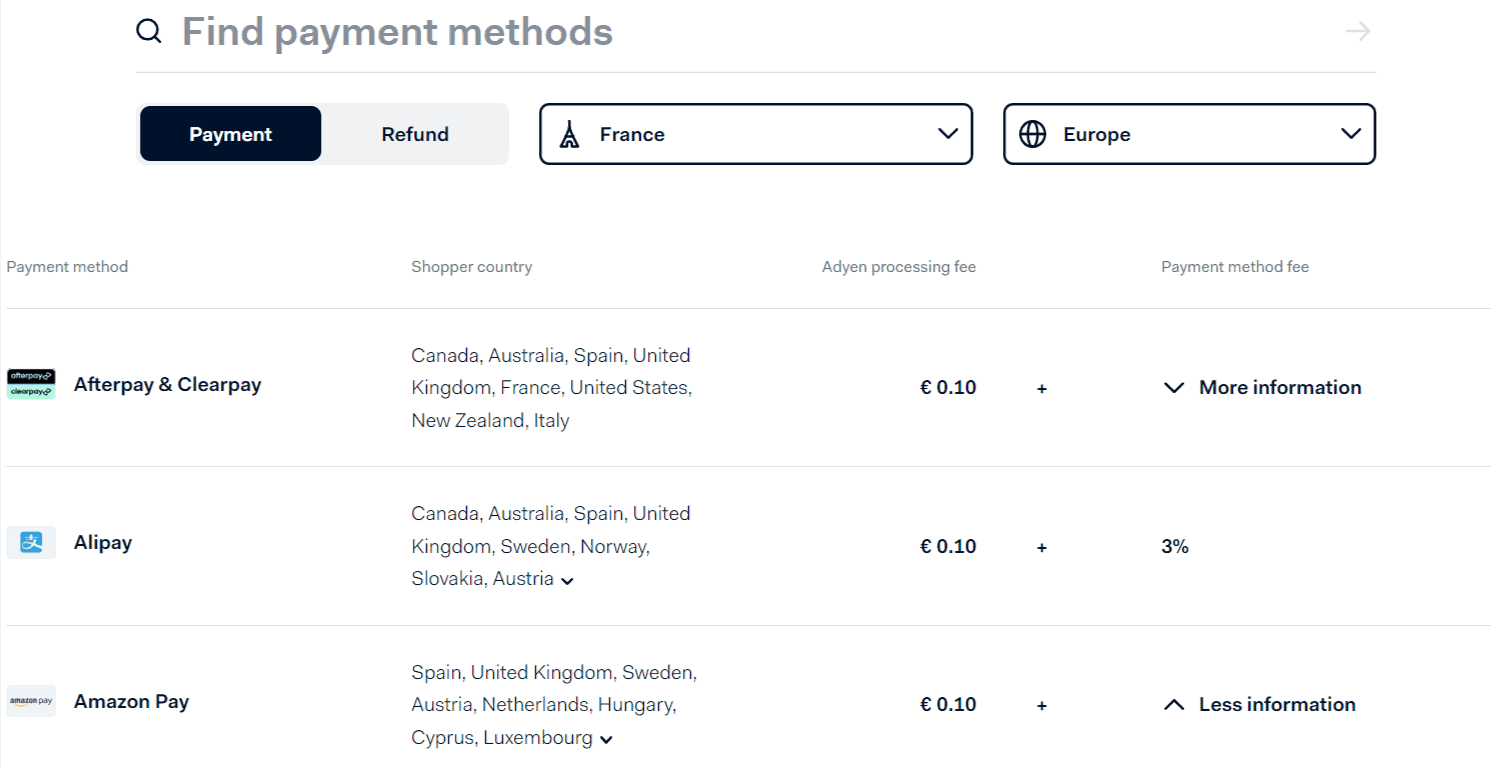Click the Eiffel Tower country icon

(570, 133)
